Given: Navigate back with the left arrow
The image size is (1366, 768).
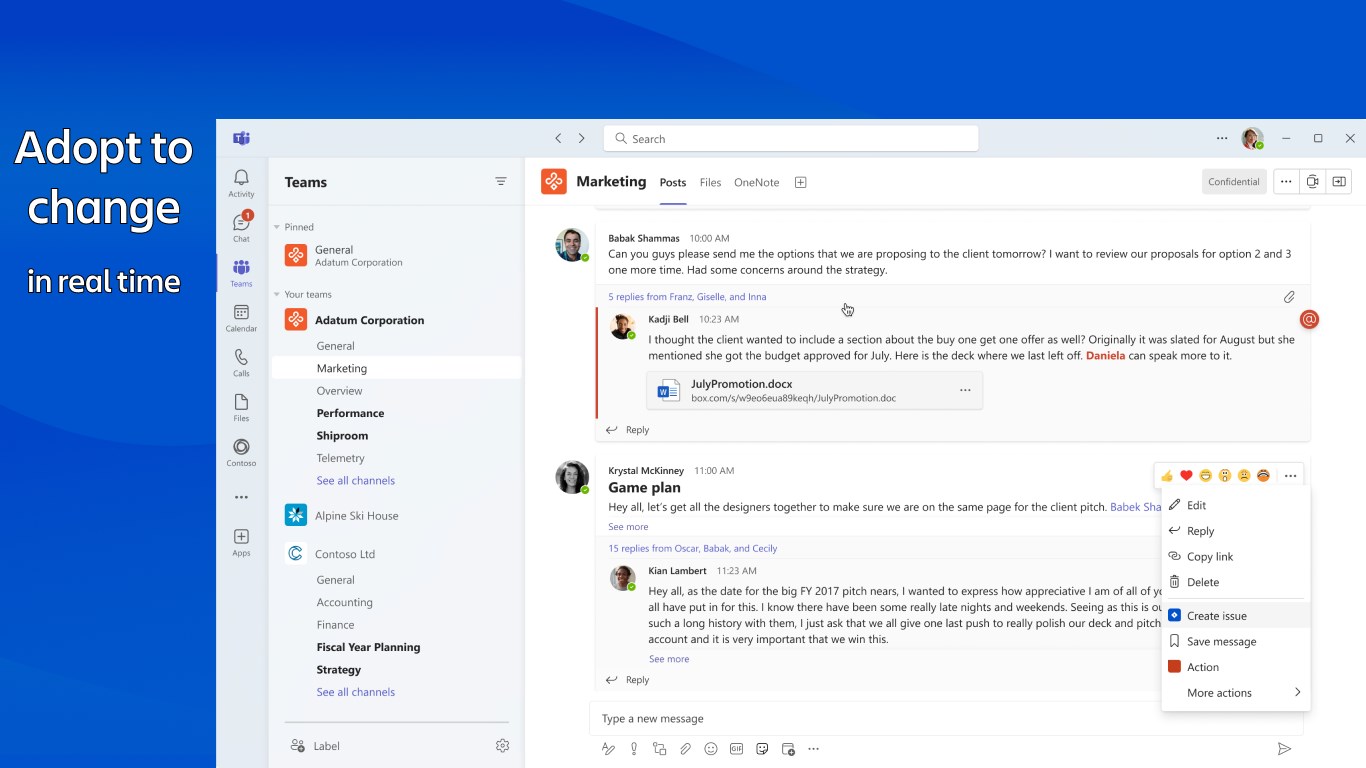Looking at the screenshot, I should click(558, 139).
